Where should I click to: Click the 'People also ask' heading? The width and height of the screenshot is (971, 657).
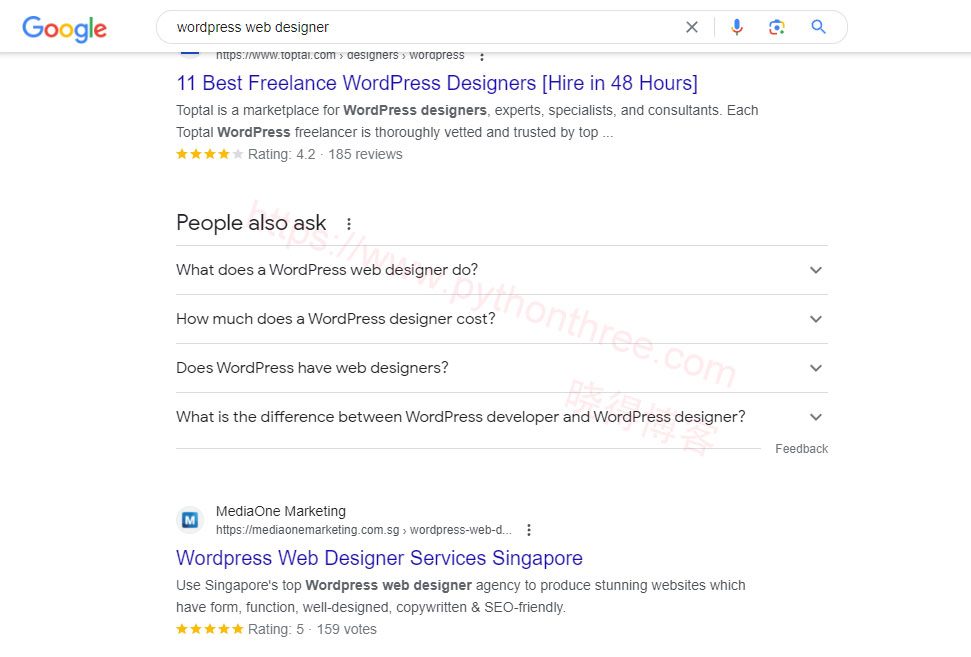click(251, 223)
